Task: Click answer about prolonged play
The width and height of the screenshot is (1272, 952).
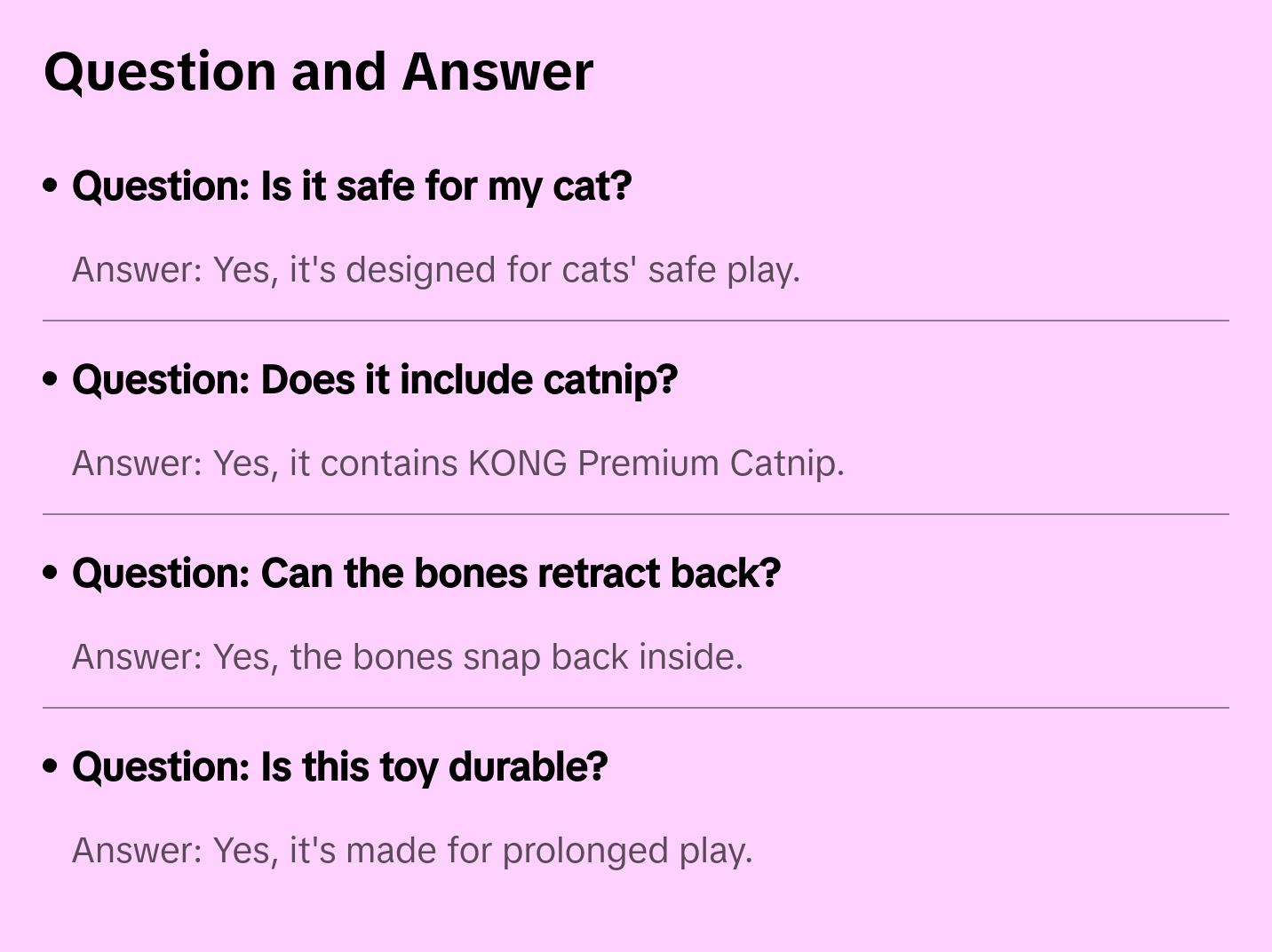Action: (411, 851)
